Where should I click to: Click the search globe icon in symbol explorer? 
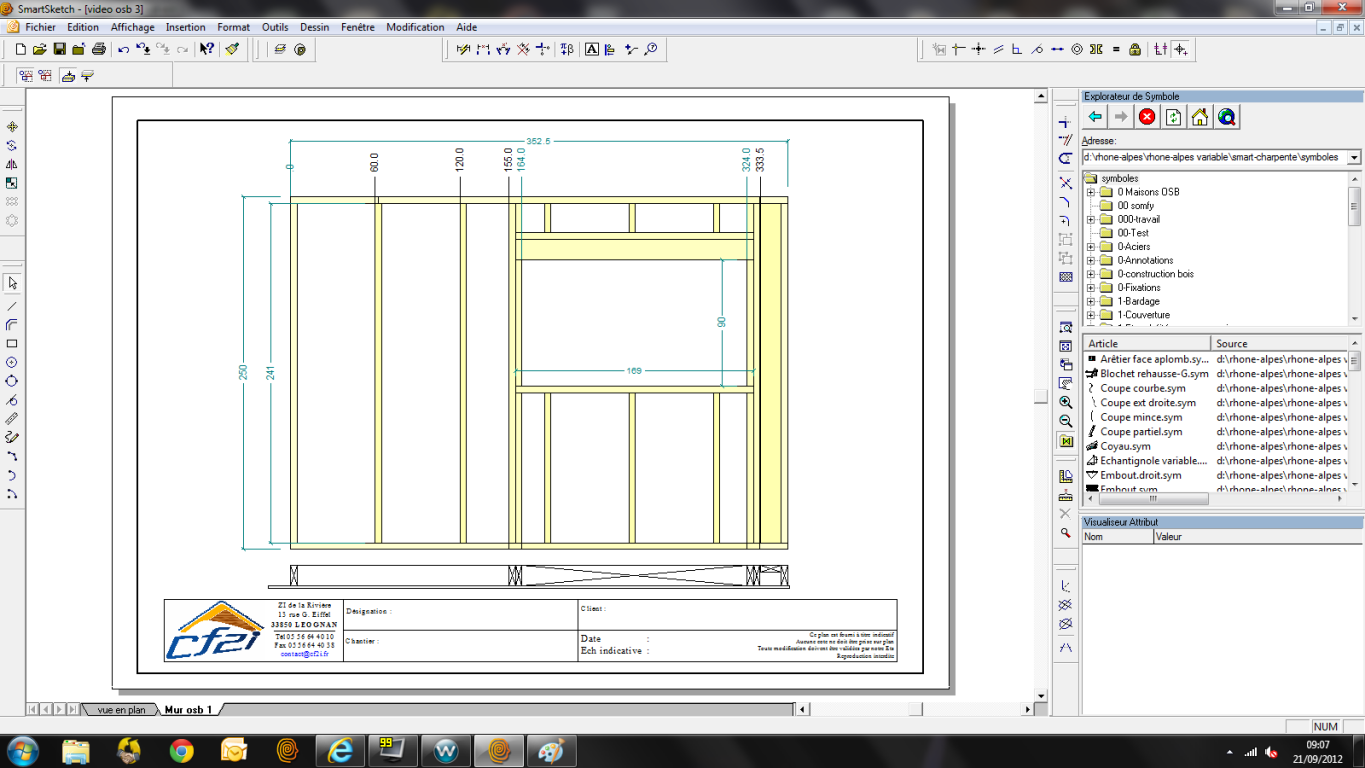pyautogui.click(x=1226, y=117)
